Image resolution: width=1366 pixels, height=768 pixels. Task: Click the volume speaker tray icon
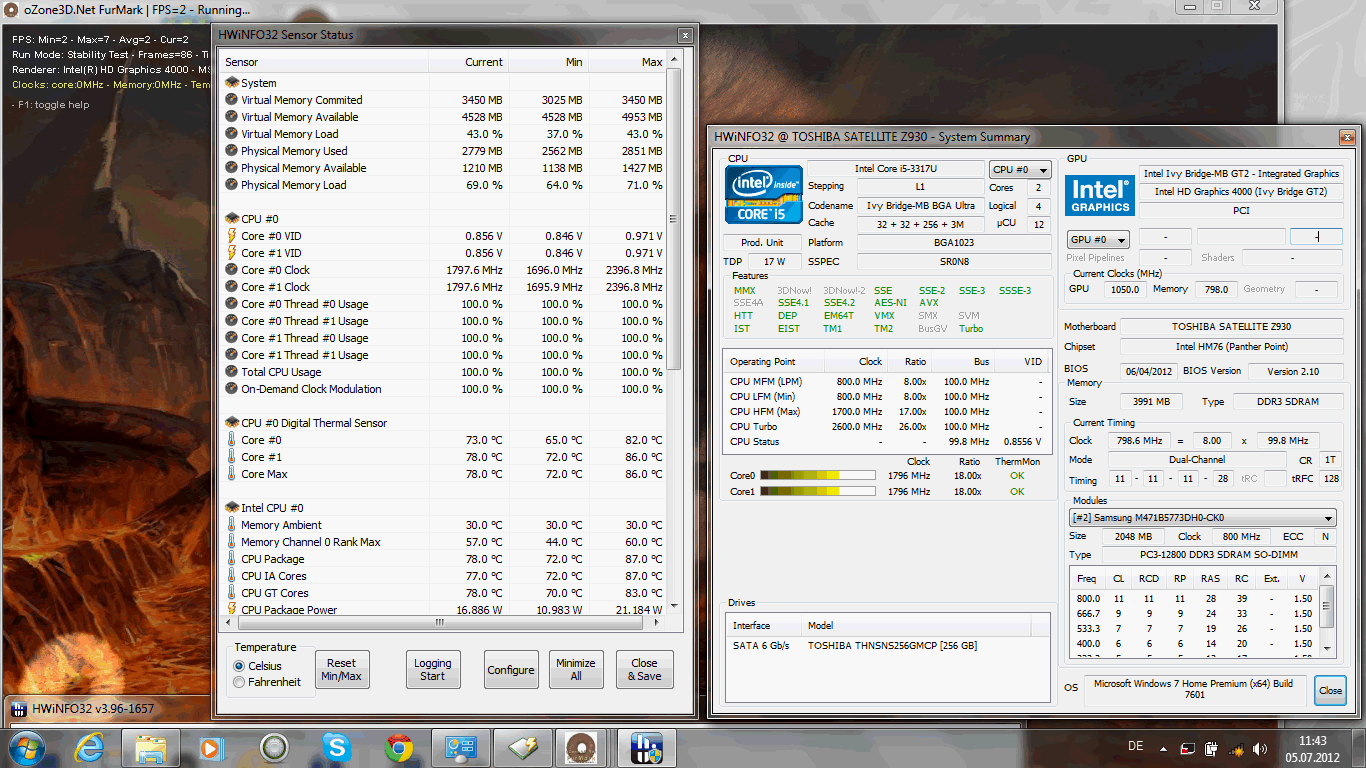coord(1261,748)
